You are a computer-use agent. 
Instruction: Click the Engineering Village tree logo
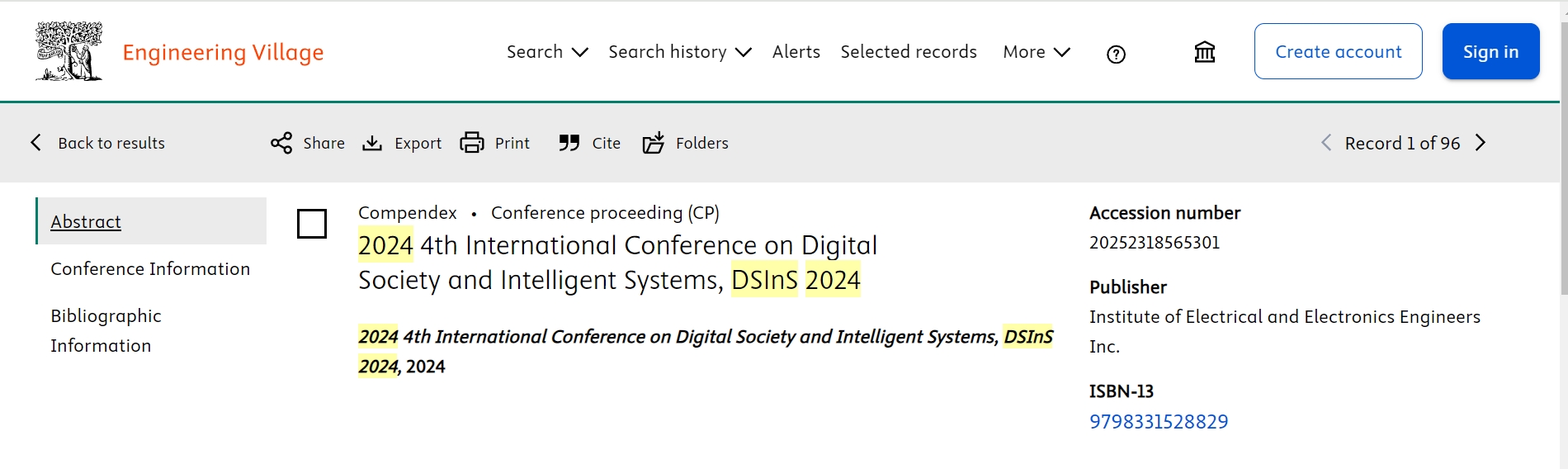click(x=68, y=52)
